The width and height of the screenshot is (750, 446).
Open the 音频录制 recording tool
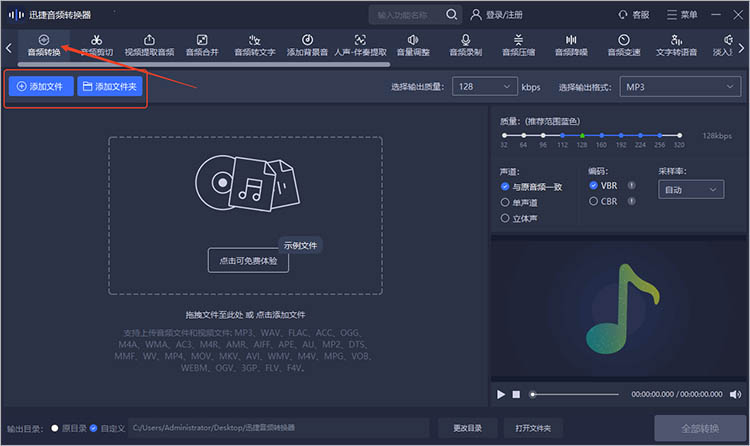click(465, 45)
